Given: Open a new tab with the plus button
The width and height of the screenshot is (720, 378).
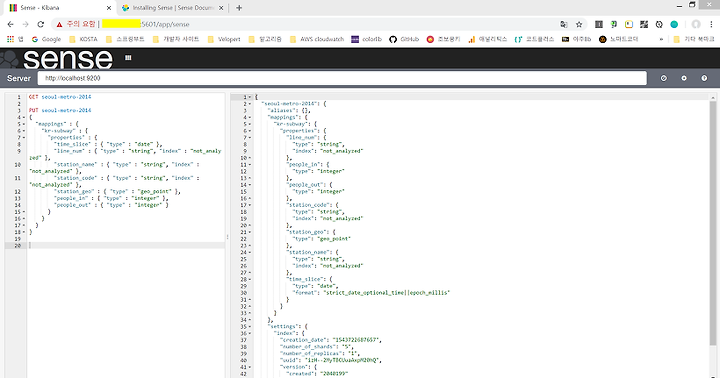Looking at the screenshot, I should [x=239, y=8].
